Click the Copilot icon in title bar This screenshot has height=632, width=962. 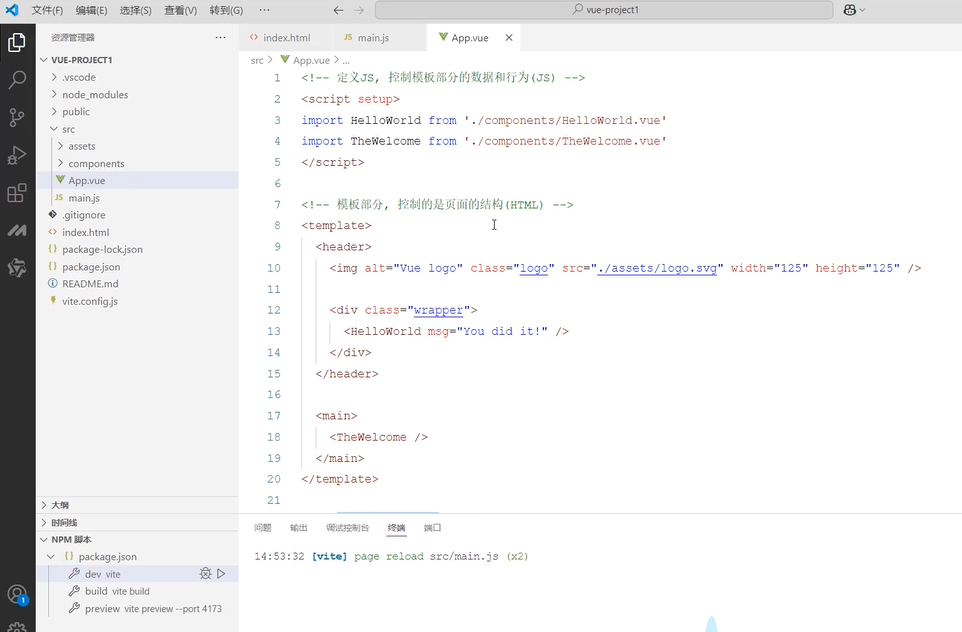850,10
